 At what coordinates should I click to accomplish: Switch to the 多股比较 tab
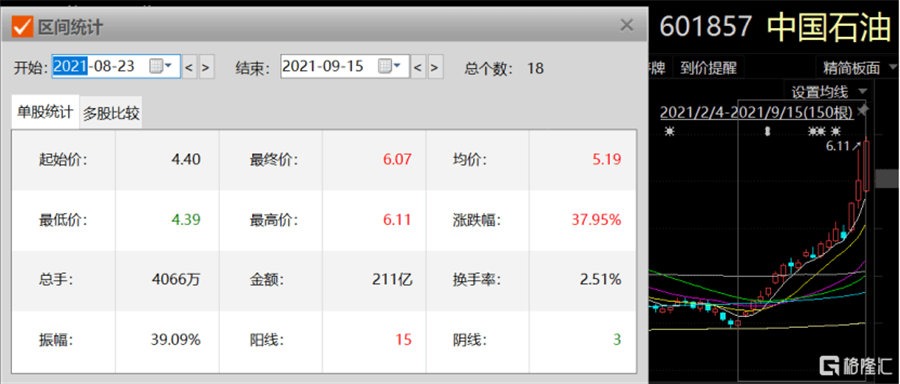111,113
